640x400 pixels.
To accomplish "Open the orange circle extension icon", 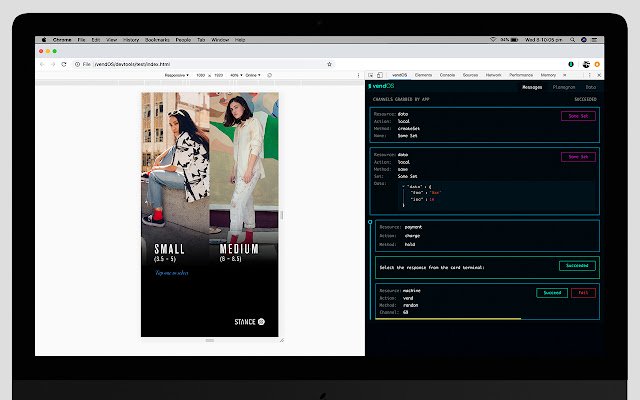I will pyautogui.click(x=597, y=64).
